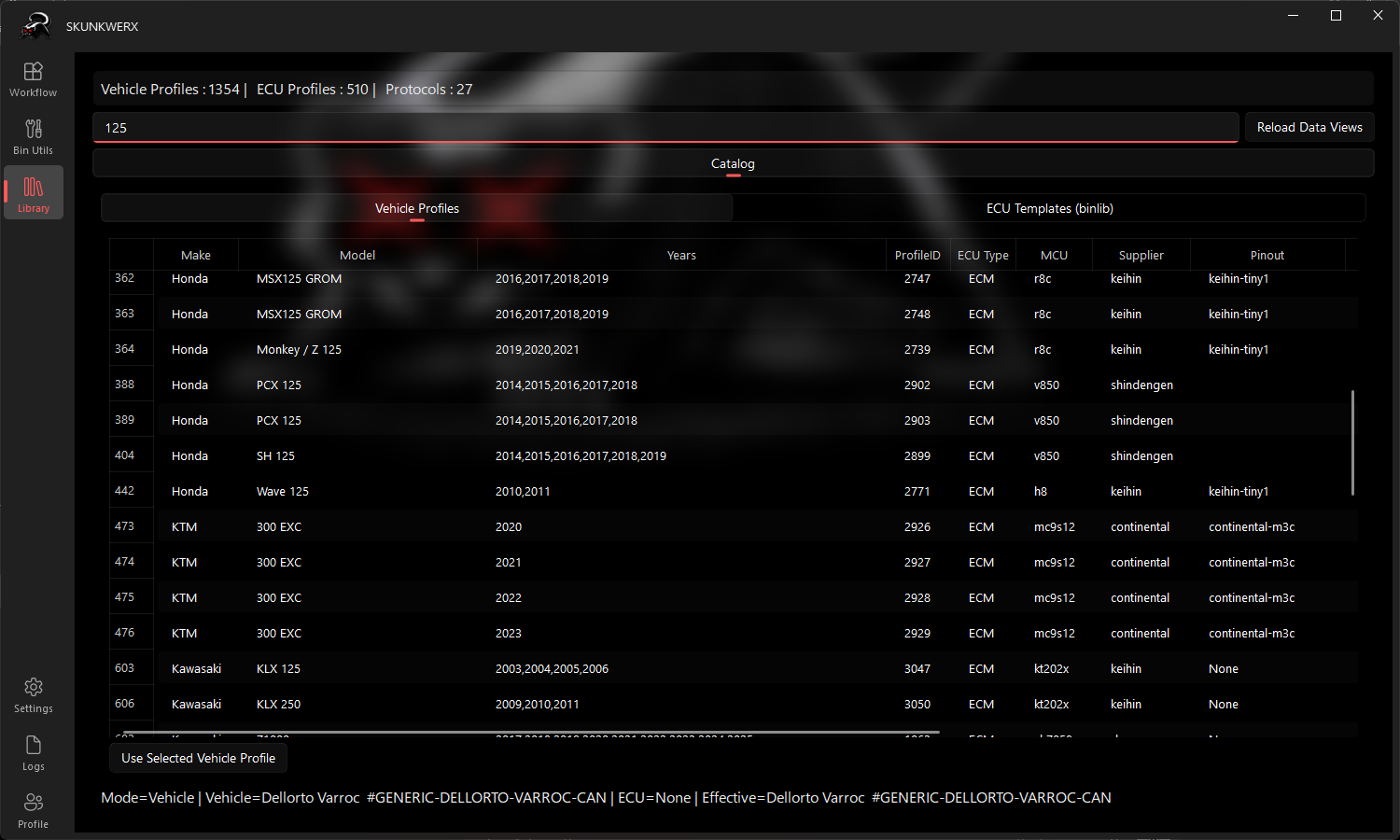The image size is (1400, 840).
Task: Open Settings from the sidebar
Action: click(34, 695)
